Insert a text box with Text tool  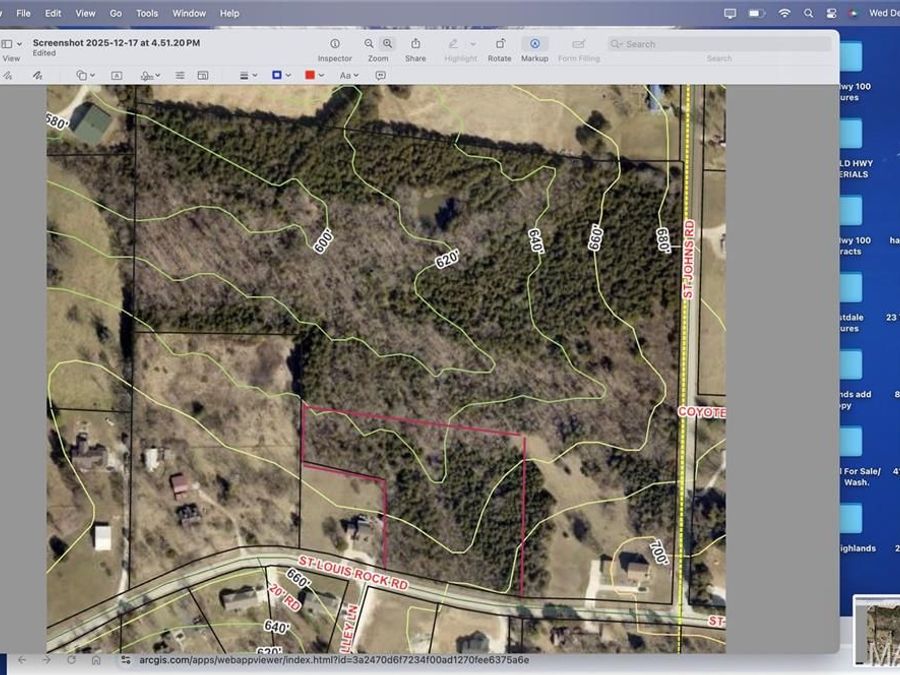click(x=117, y=75)
